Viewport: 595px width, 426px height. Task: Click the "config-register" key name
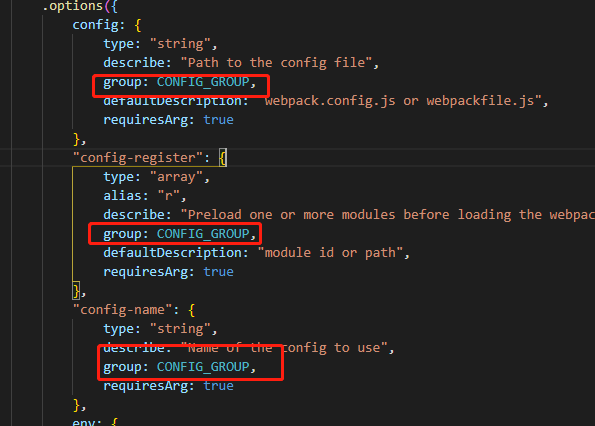138,158
